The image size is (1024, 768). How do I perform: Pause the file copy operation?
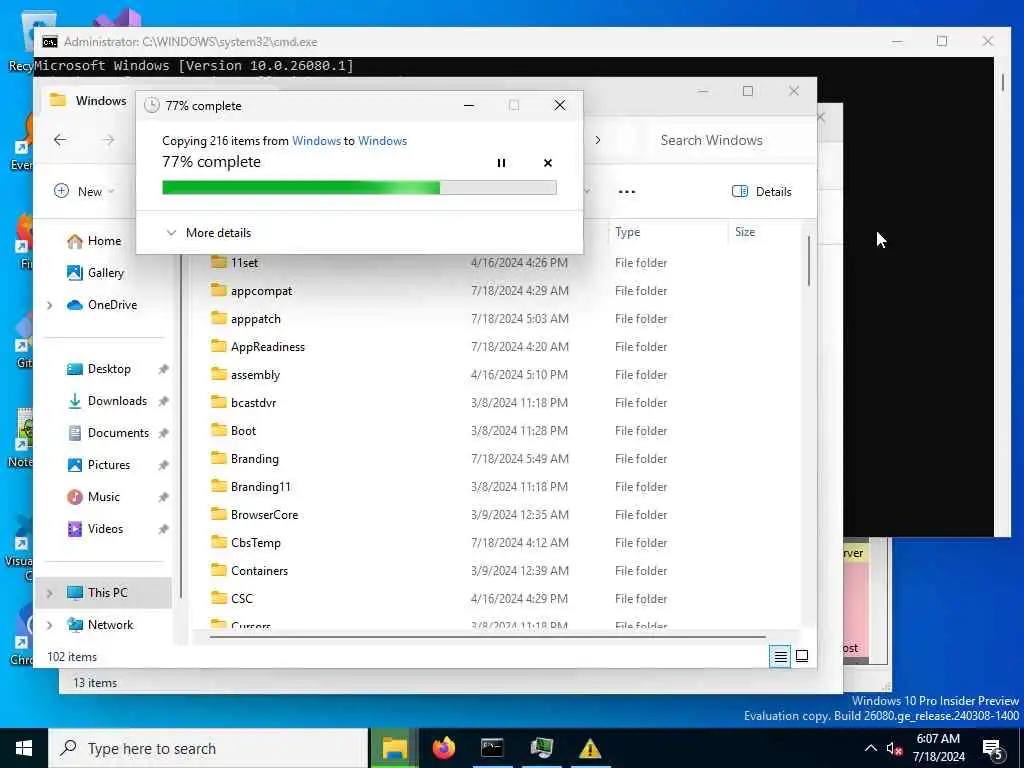[x=501, y=163]
